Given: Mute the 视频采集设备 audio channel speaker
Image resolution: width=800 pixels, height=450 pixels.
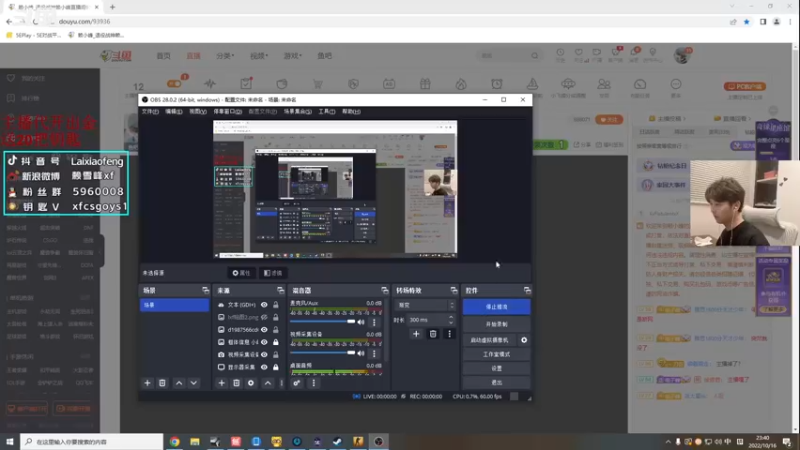Looking at the screenshot, I should 361,354.
